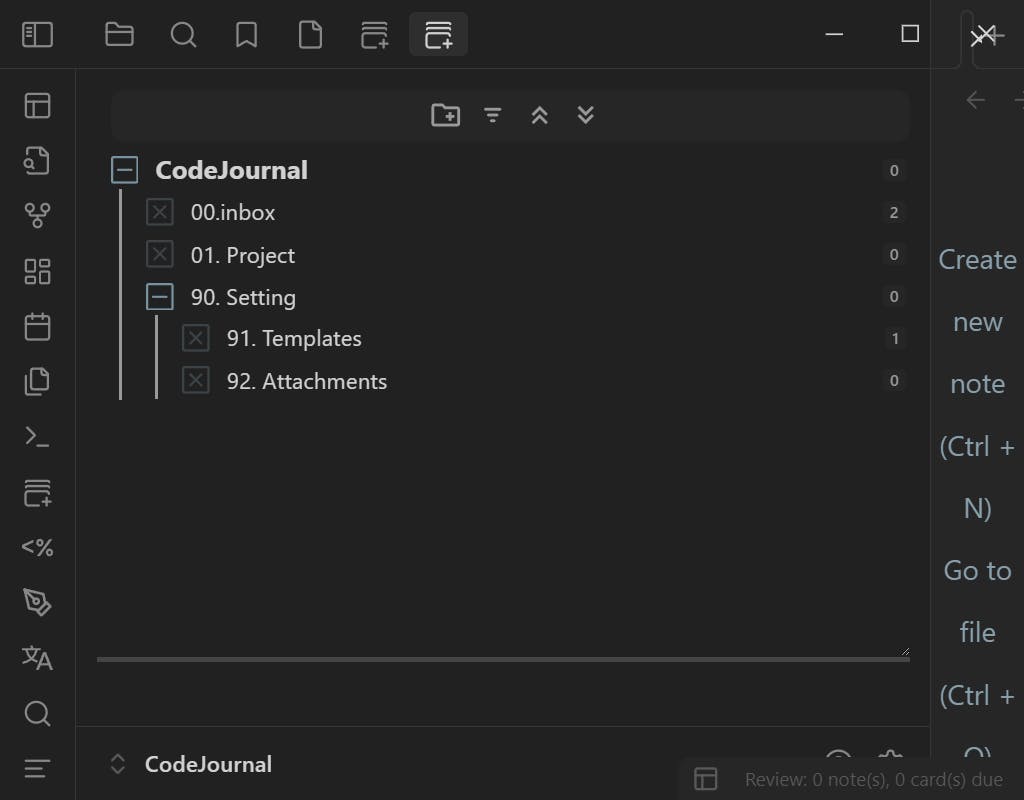This screenshot has width=1024, height=800.
Task: Open the search tab in sidebar
Action: coord(183,35)
